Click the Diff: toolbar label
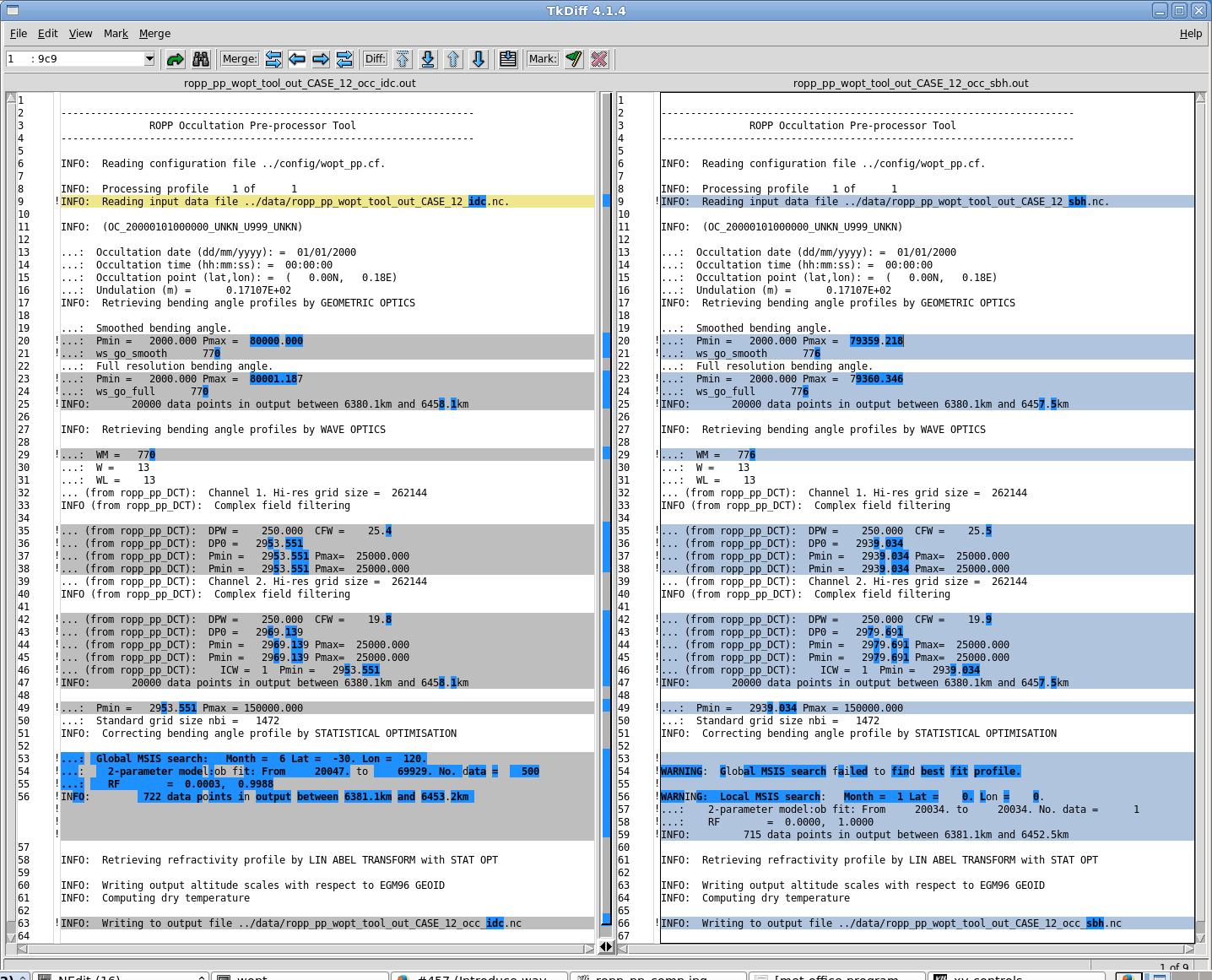This screenshot has height=980, width=1212. (x=375, y=59)
